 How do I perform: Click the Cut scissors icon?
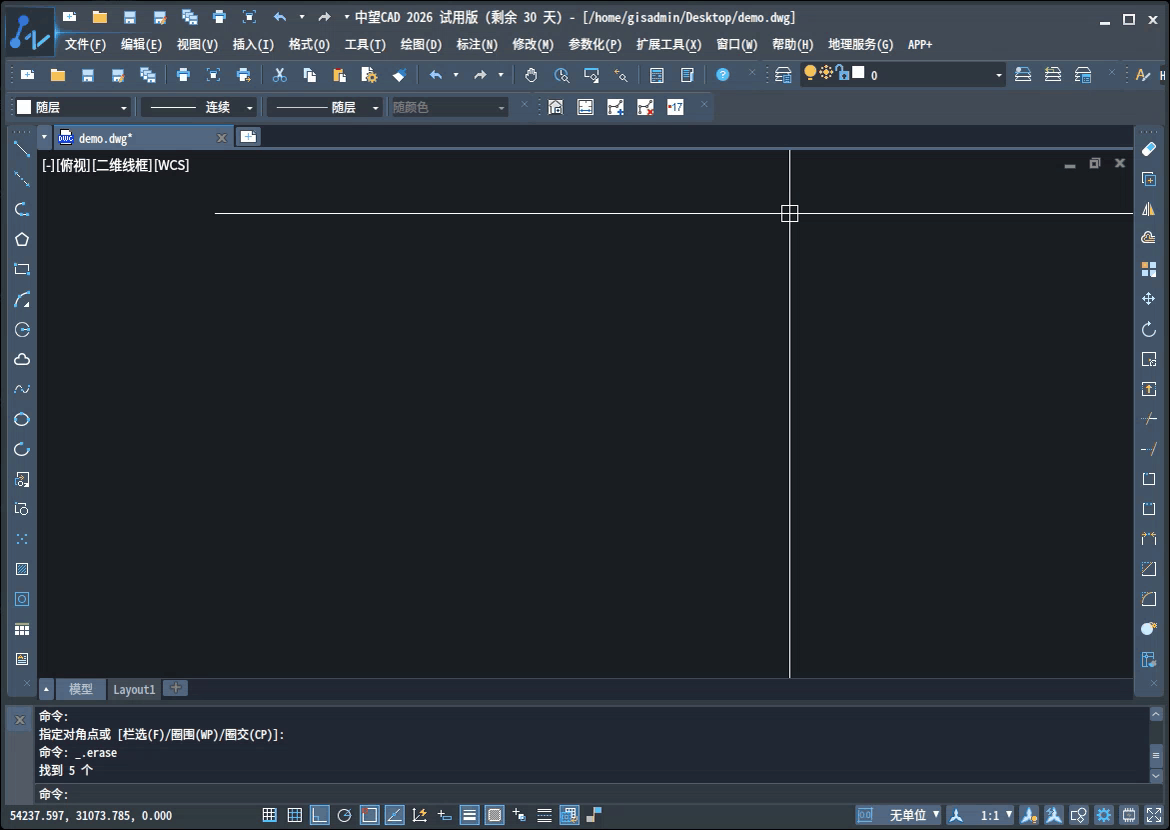point(279,75)
